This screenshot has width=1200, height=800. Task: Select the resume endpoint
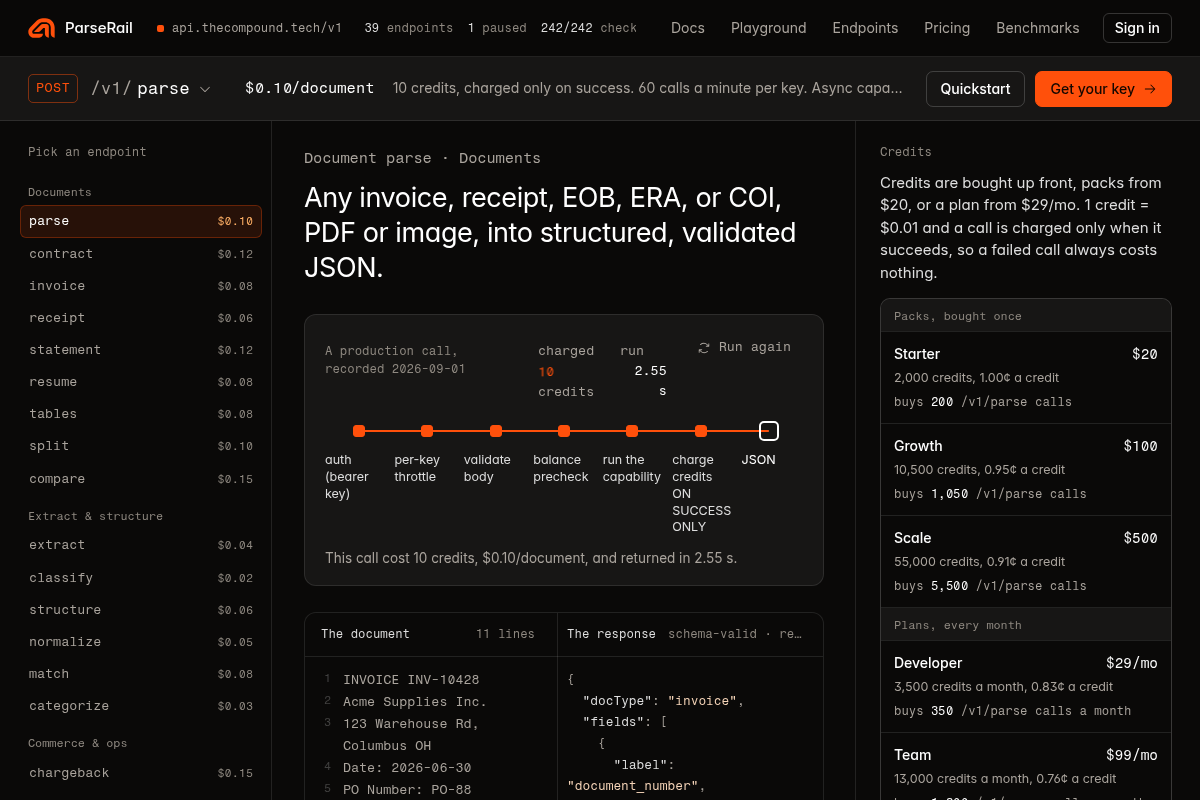[141, 382]
